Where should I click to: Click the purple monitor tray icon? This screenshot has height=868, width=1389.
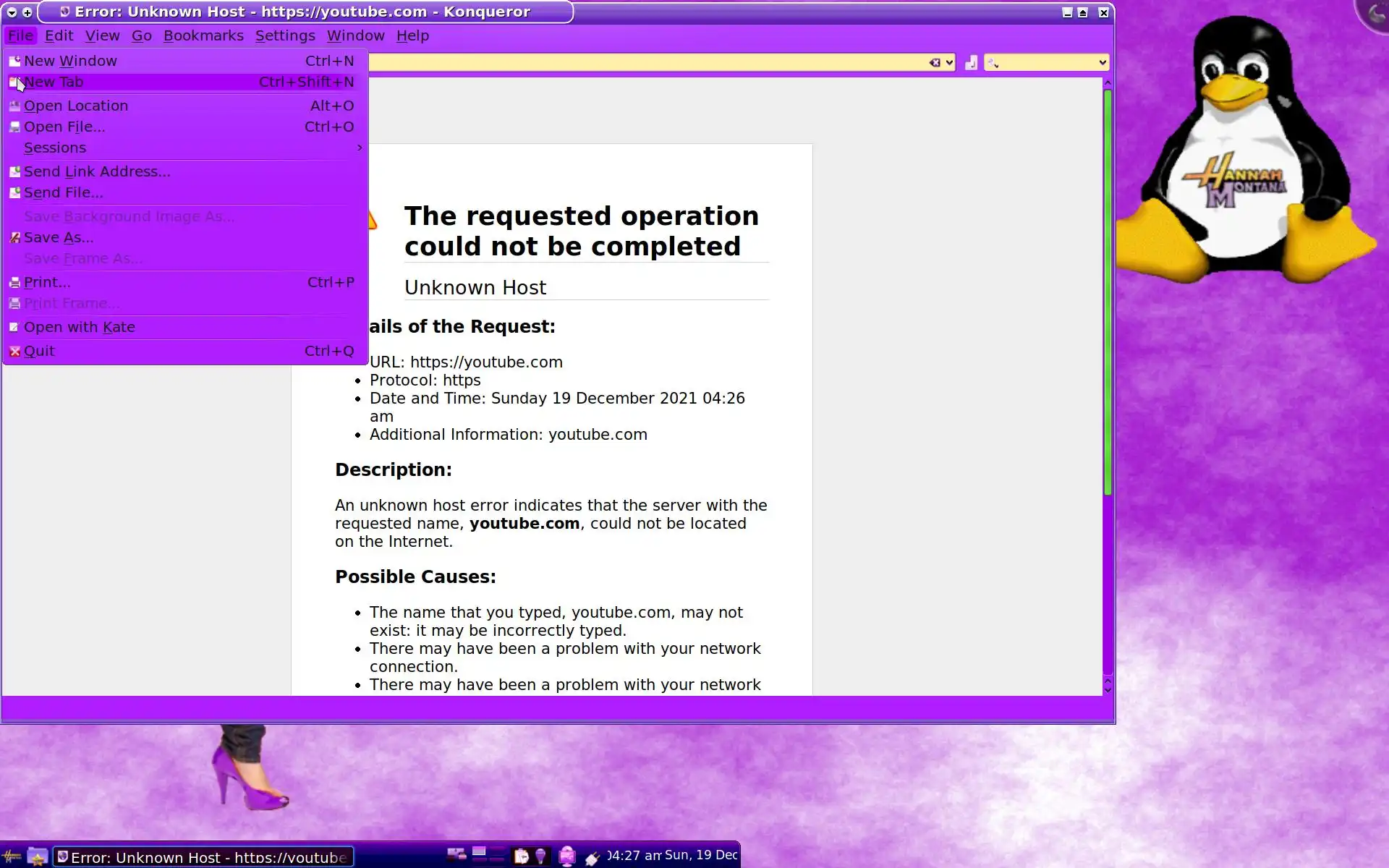(567, 856)
